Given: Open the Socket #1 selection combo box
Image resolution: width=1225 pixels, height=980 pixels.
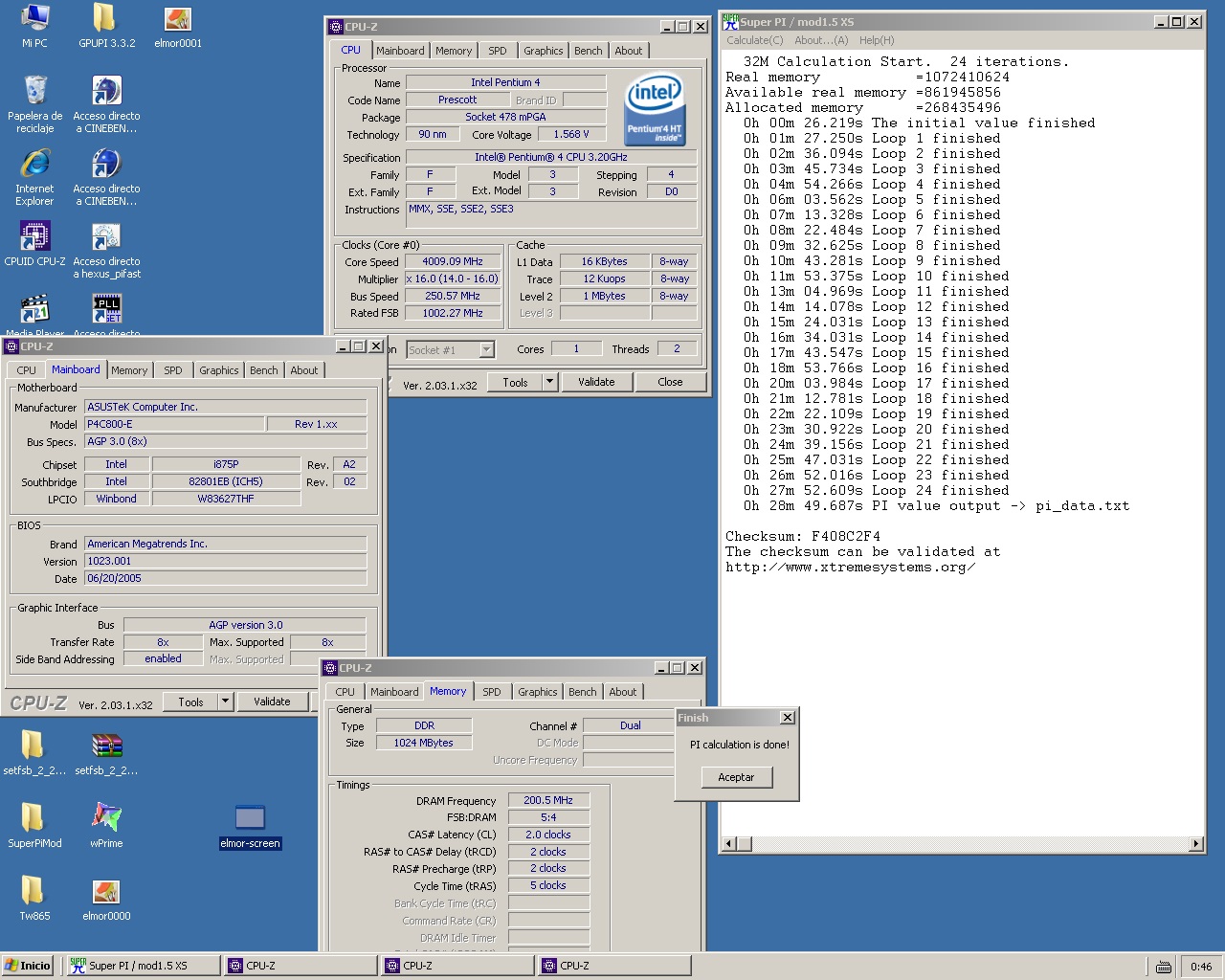Looking at the screenshot, I should (450, 350).
